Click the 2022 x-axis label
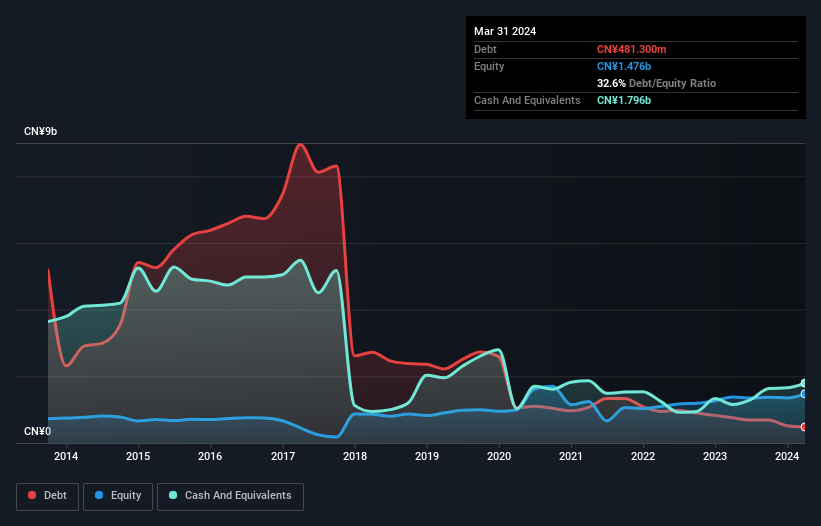The image size is (821, 526). [643, 456]
